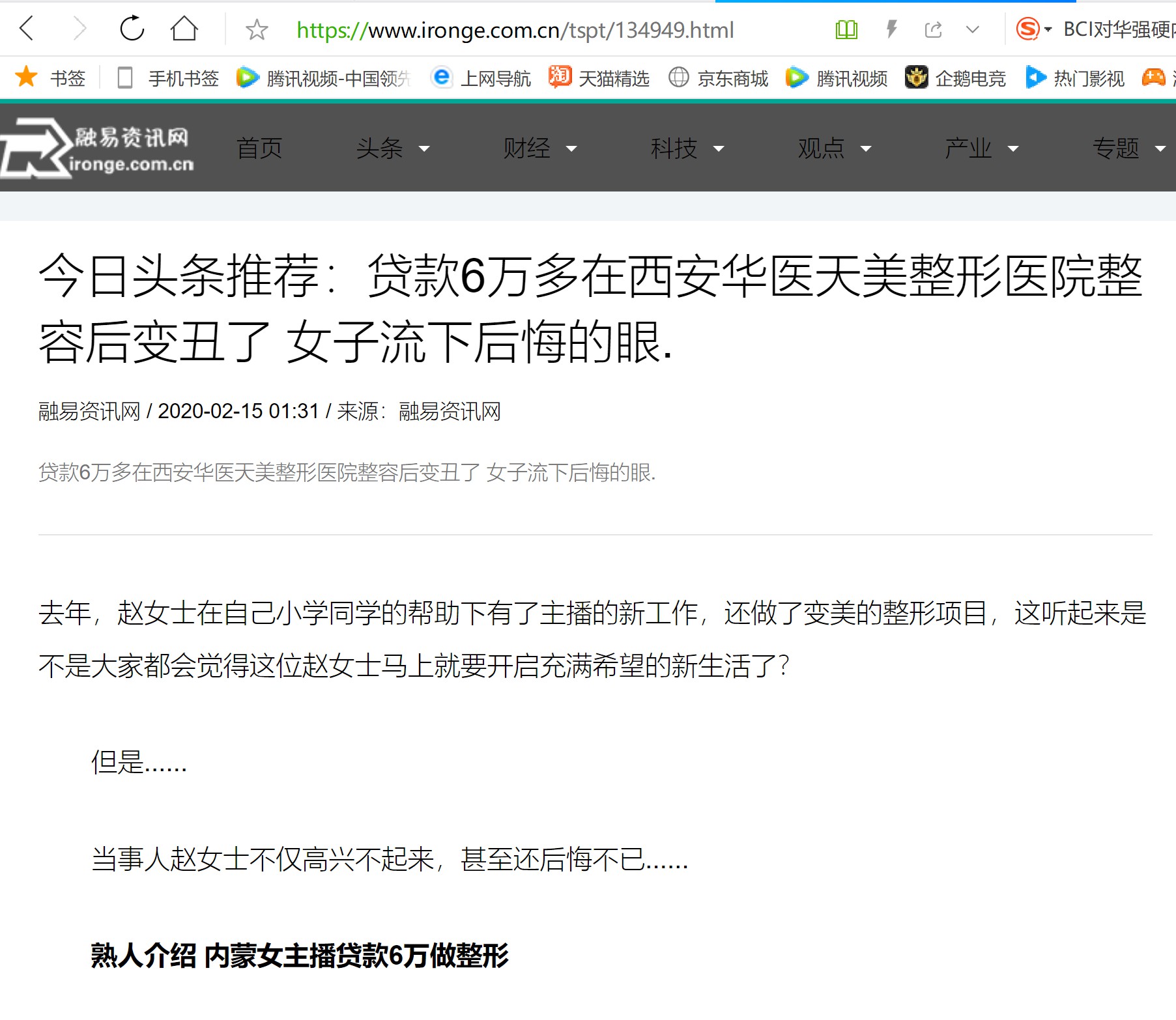The width and height of the screenshot is (1176, 1020).
Task: Open the 上网导航 bookmark
Action: (481, 78)
